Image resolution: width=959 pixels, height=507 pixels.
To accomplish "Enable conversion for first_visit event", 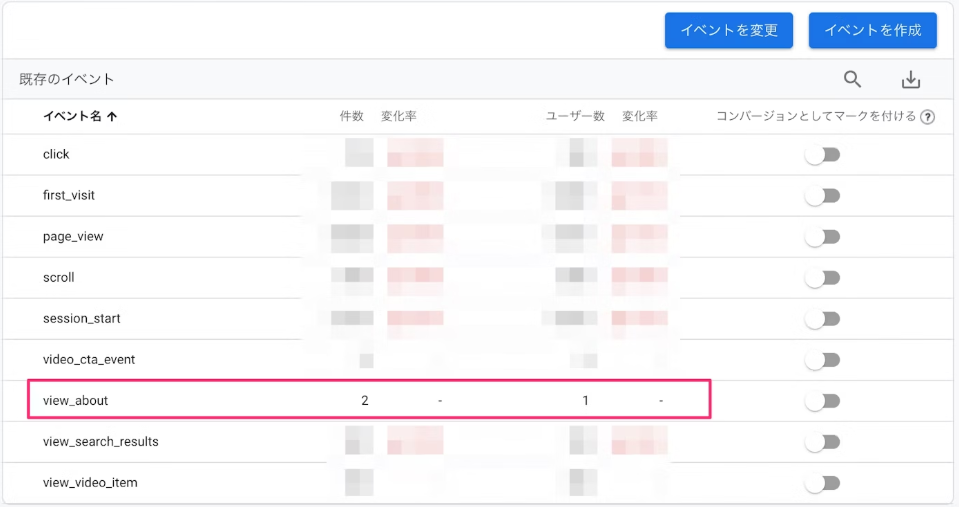I will tap(823, 196).
